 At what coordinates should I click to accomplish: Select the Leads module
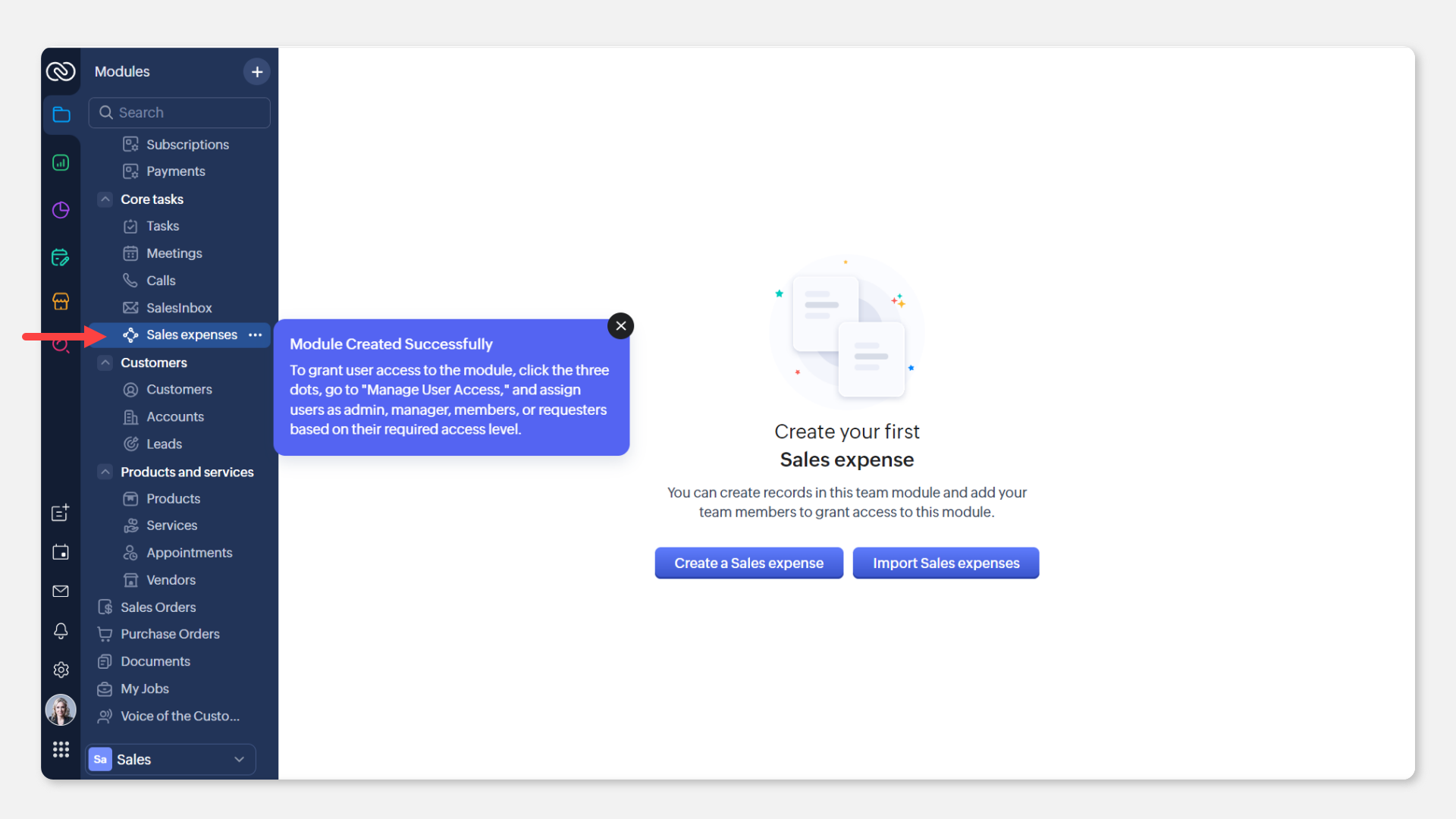pos(164,444)
